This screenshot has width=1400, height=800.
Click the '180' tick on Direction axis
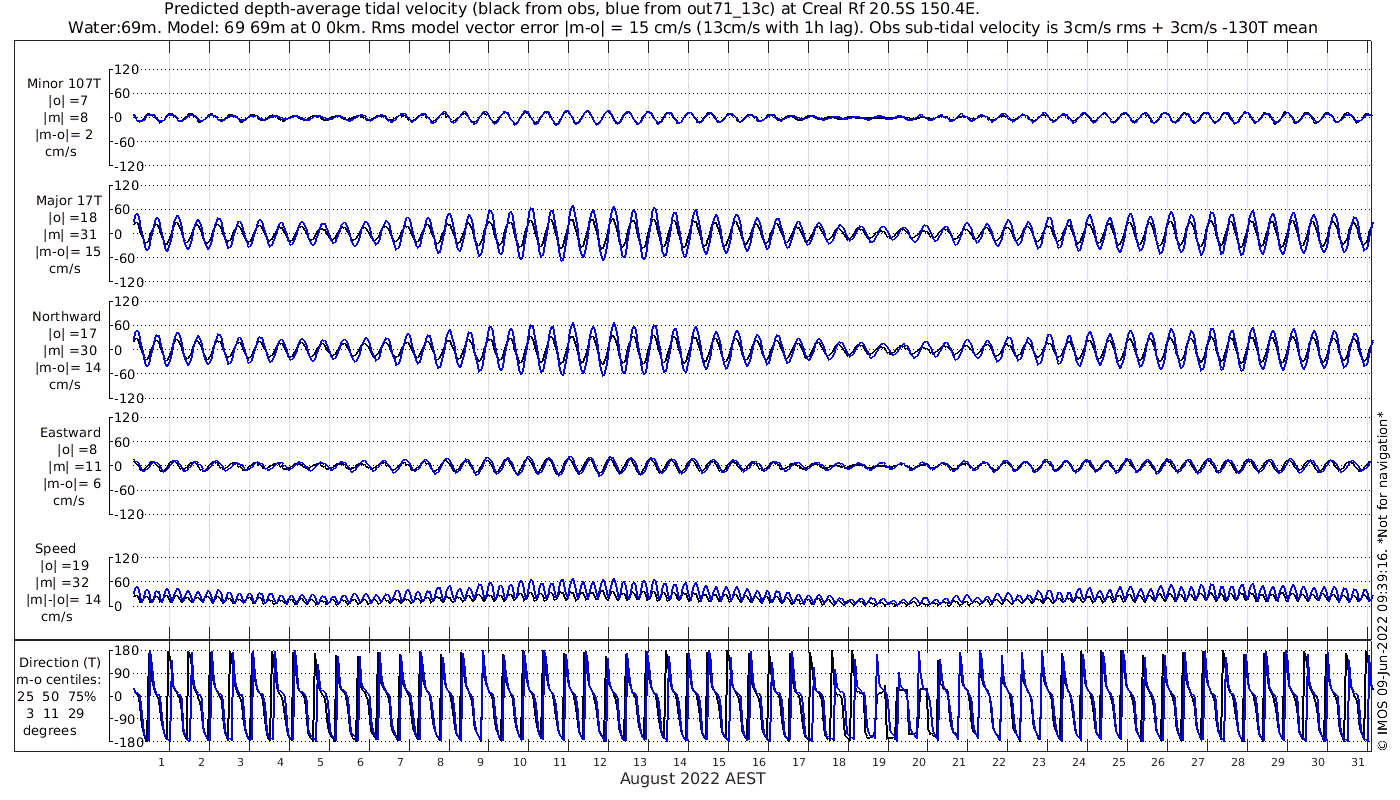pos(126,651)
